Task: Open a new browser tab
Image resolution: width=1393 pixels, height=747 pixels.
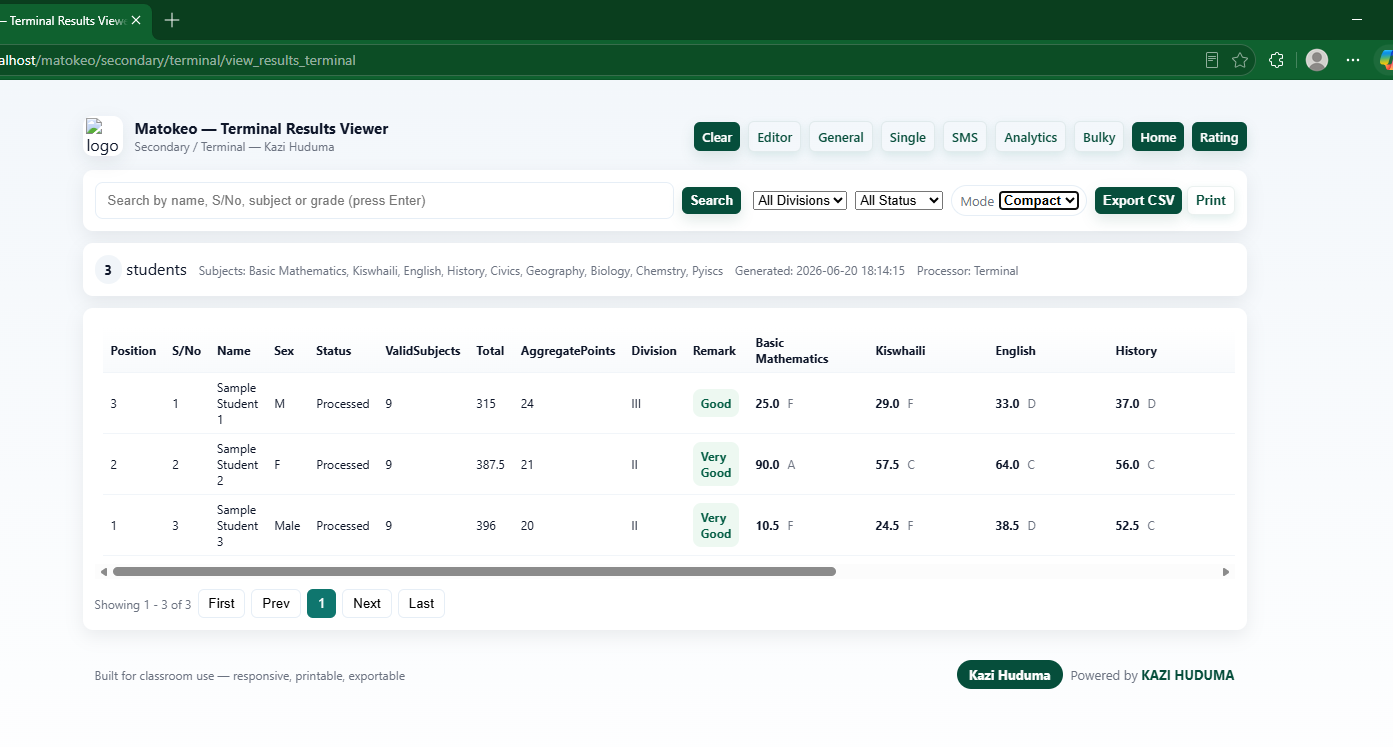Action: 172,20
